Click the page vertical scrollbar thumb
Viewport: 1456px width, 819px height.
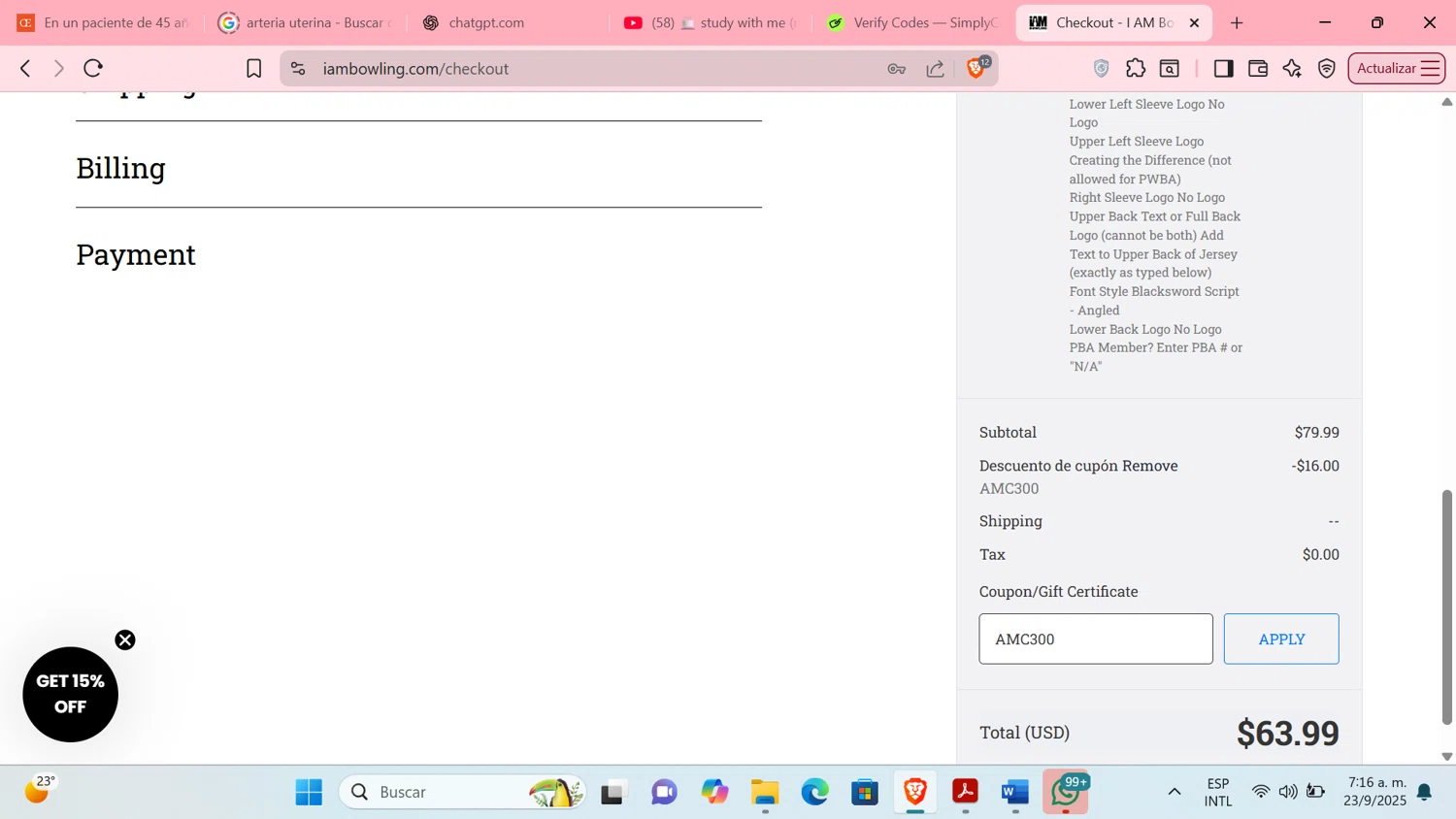click(x=1447, y=606)
